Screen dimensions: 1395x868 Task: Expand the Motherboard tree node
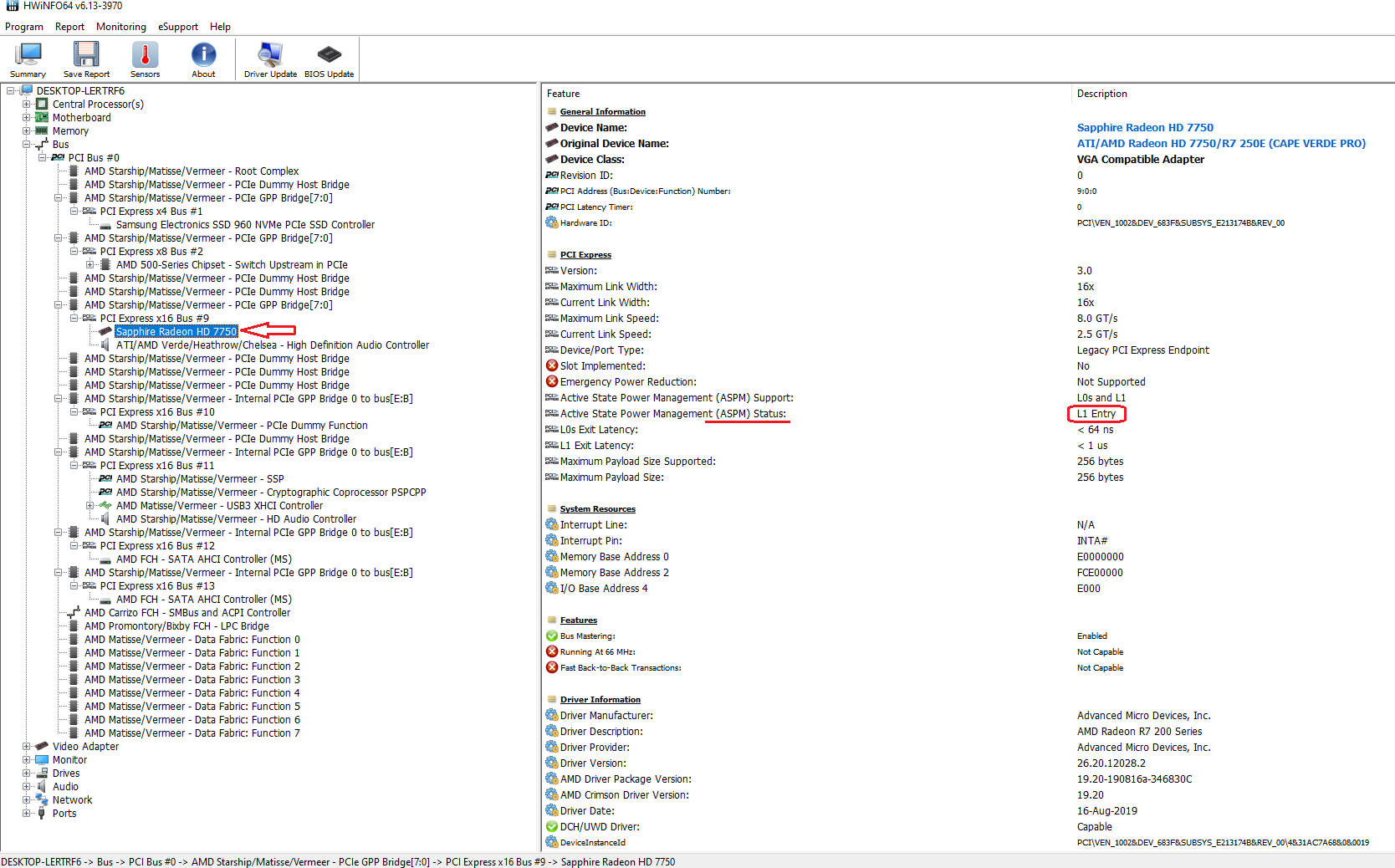pos(26,118)
